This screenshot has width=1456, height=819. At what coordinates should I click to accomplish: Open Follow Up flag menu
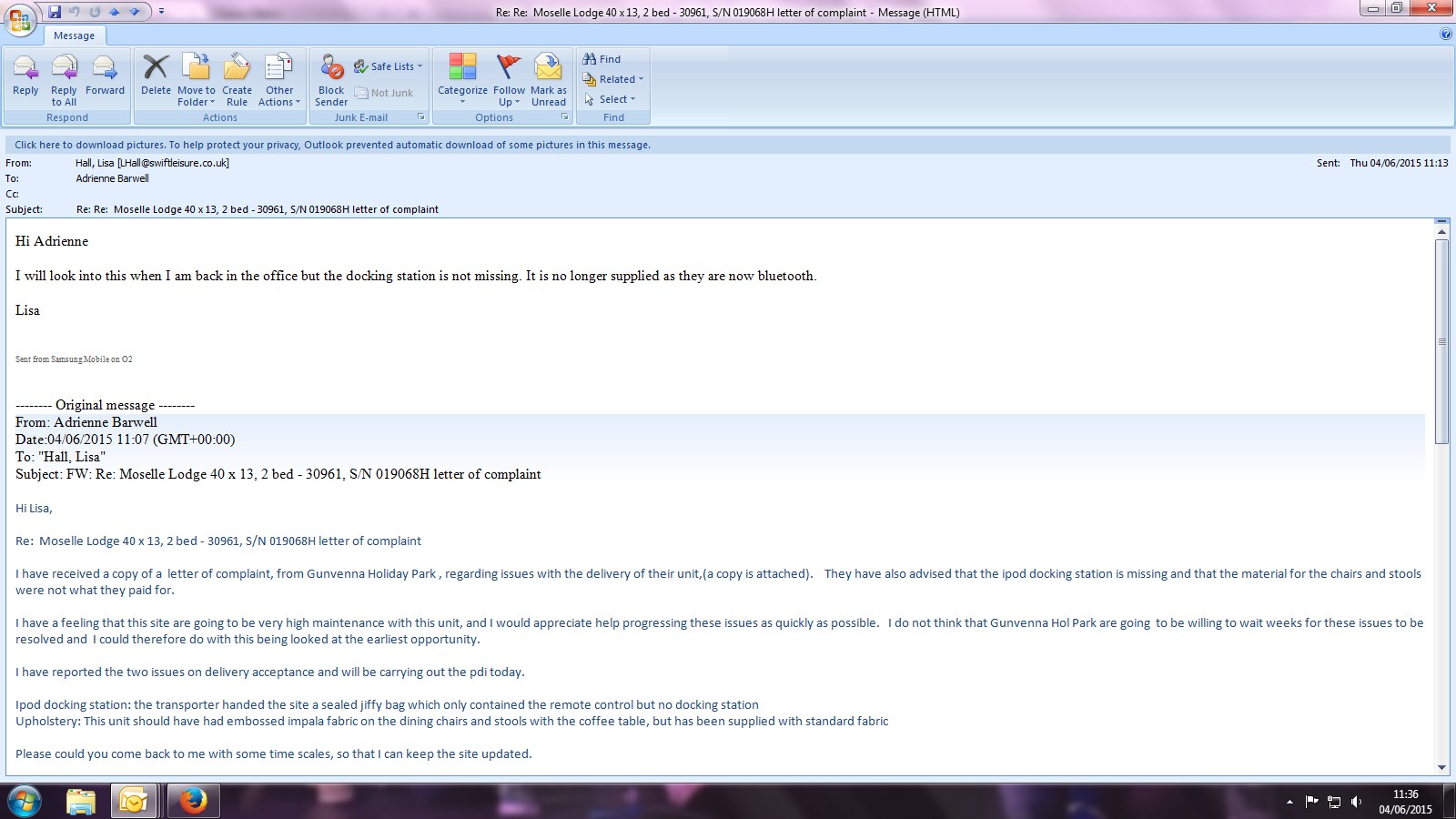click(x=509, y=79)
